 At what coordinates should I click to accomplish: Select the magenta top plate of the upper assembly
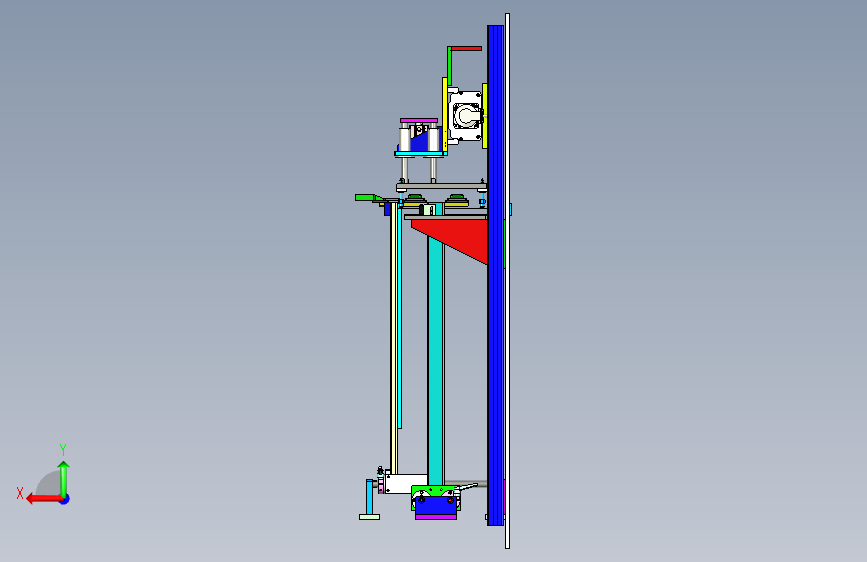click(x=419, y=120)
